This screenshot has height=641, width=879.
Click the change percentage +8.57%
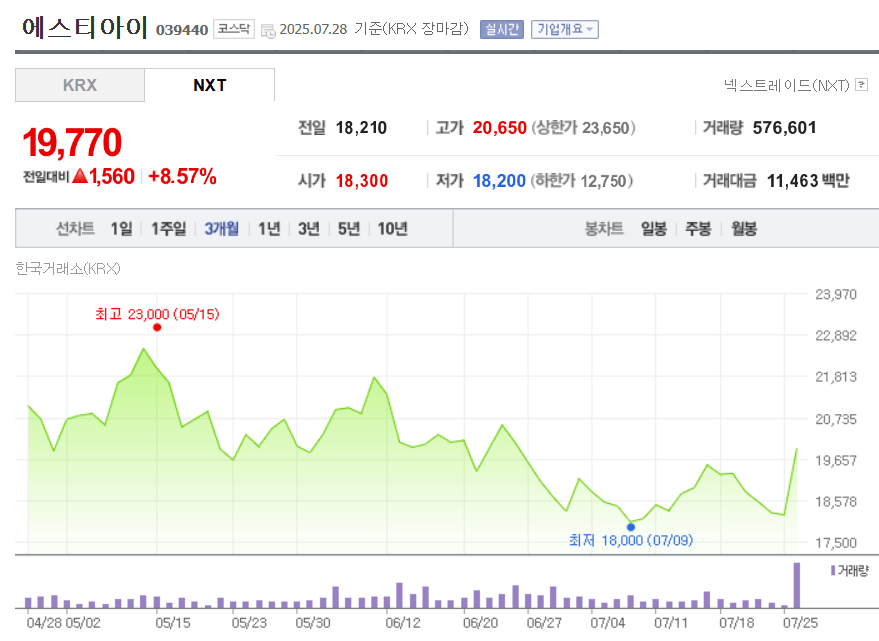pos(182,177)
